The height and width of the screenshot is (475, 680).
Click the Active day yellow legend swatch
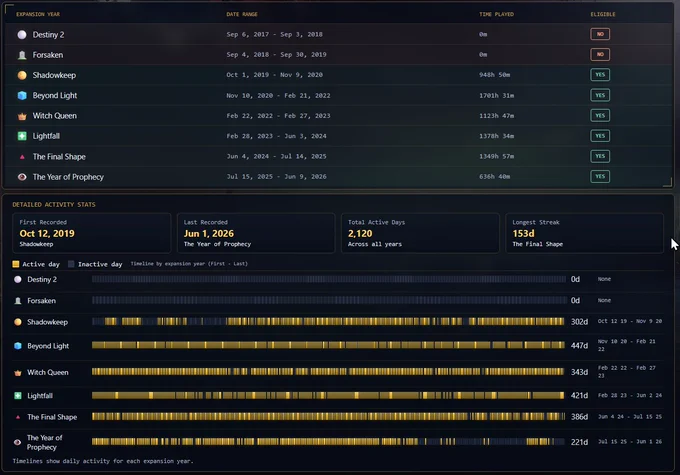[x=16, y=264]
